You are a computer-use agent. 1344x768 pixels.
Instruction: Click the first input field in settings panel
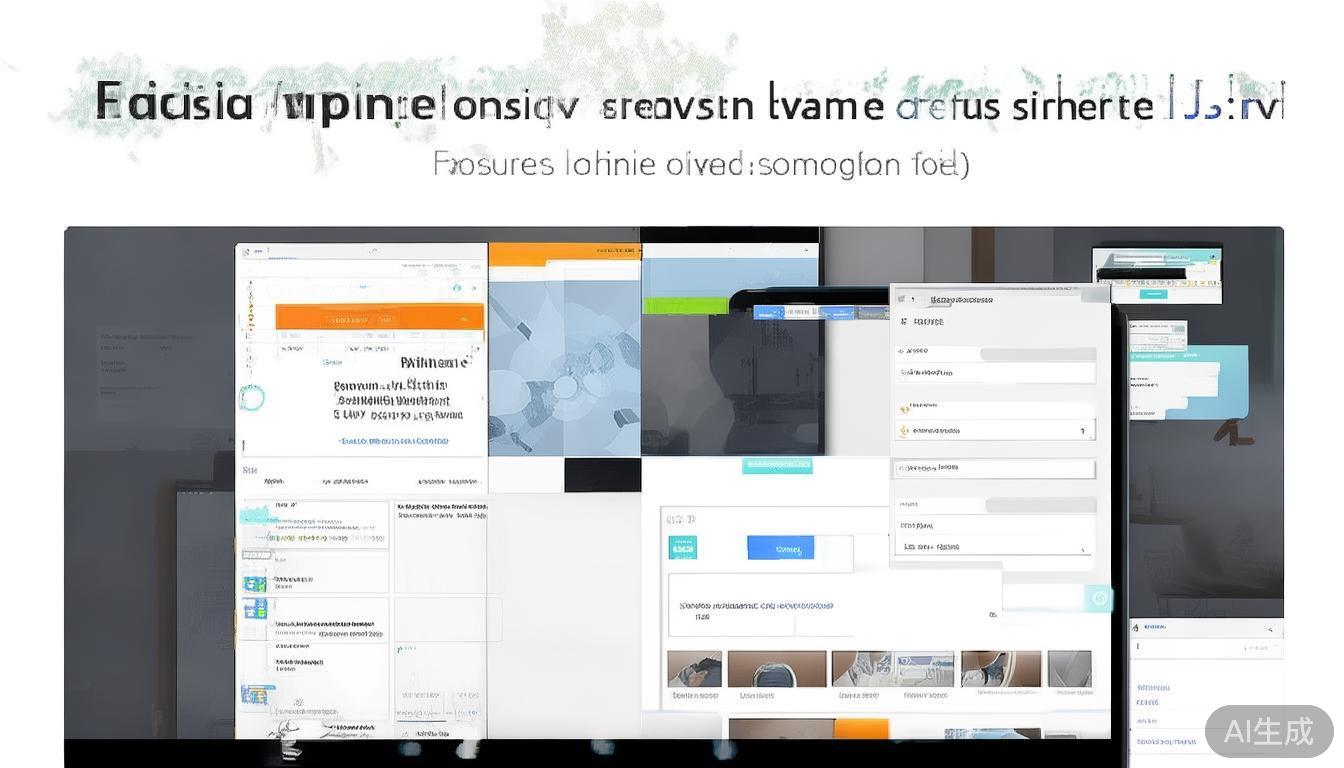pos(994,373)
